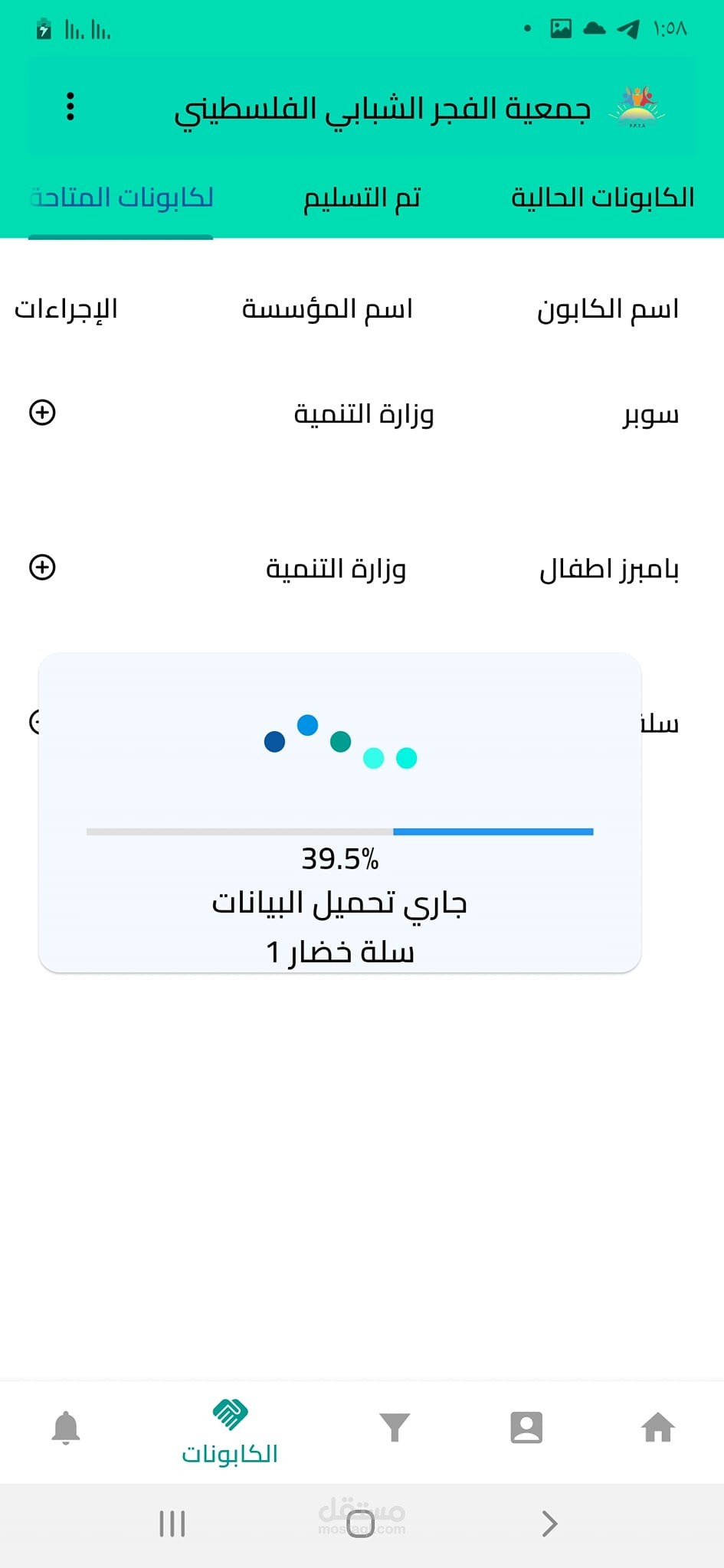Tap the animated loading dots indicator

[x=340, y=742]
